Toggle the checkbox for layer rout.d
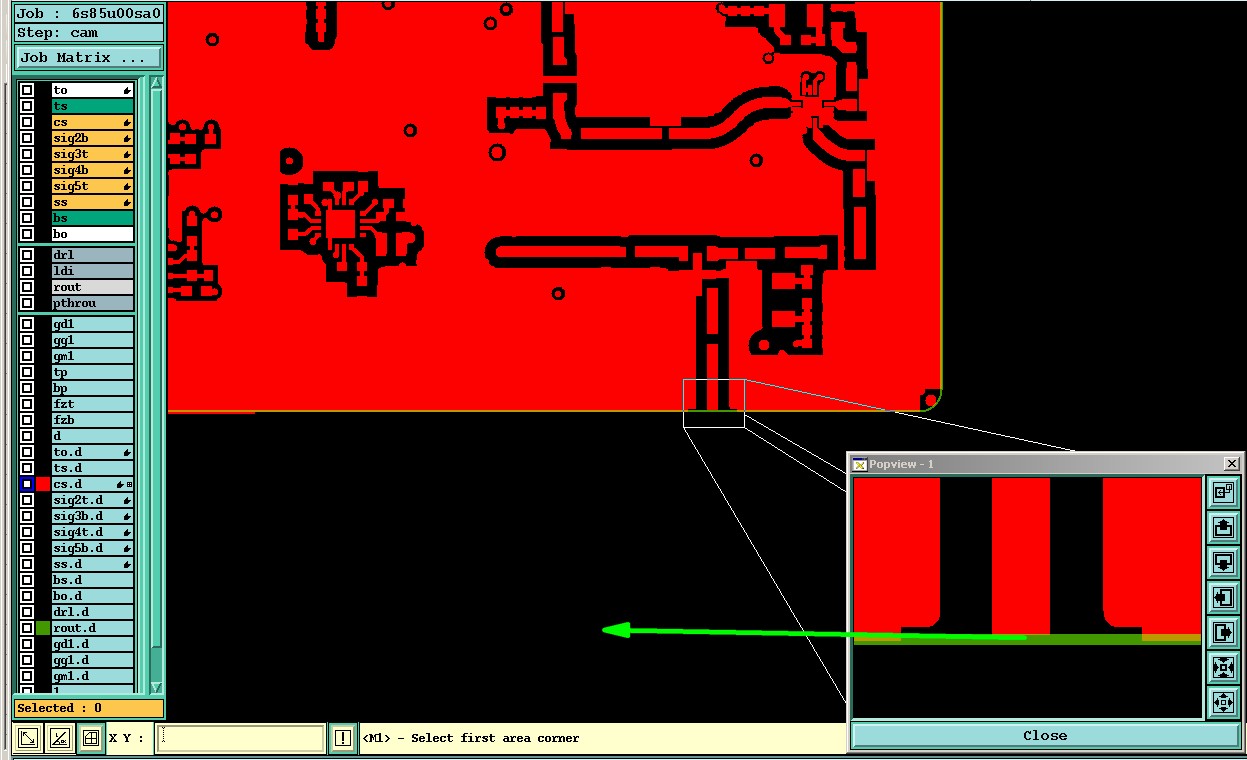 [27, 629]
